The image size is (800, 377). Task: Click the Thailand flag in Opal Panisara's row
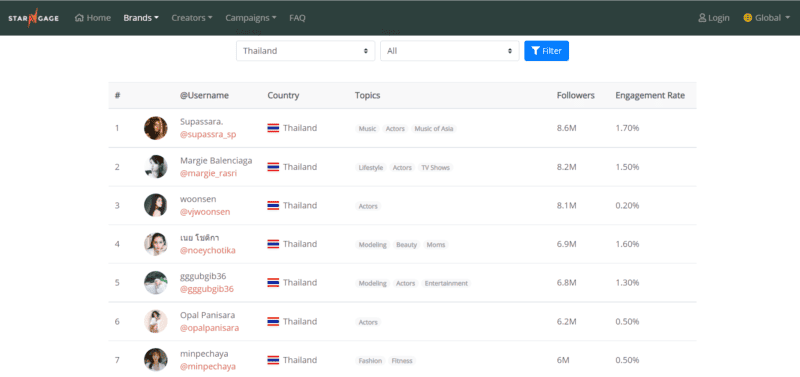pos(273,321)
